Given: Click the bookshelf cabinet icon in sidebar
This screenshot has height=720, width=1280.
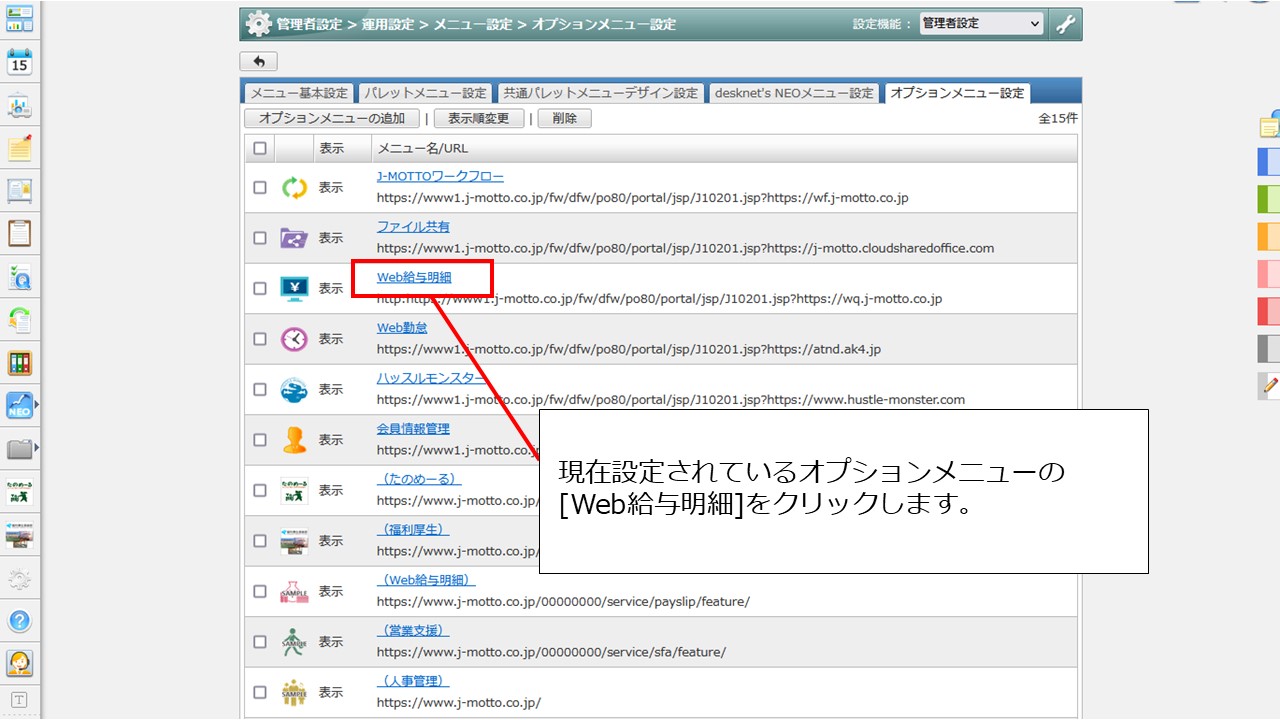Looking at the screenshot, I should click(20, 362).
